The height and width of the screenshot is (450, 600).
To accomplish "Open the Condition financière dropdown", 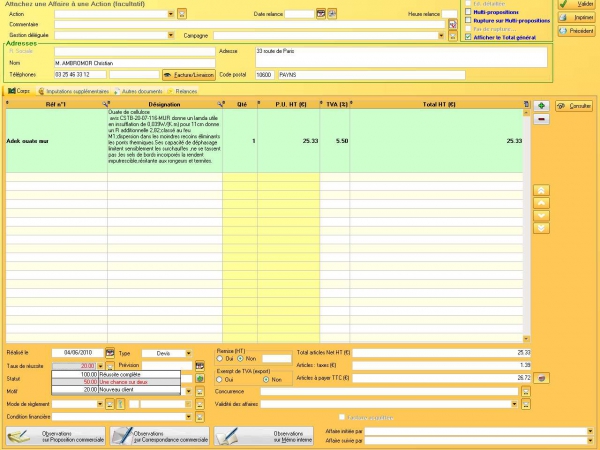I will click(189, 417).
